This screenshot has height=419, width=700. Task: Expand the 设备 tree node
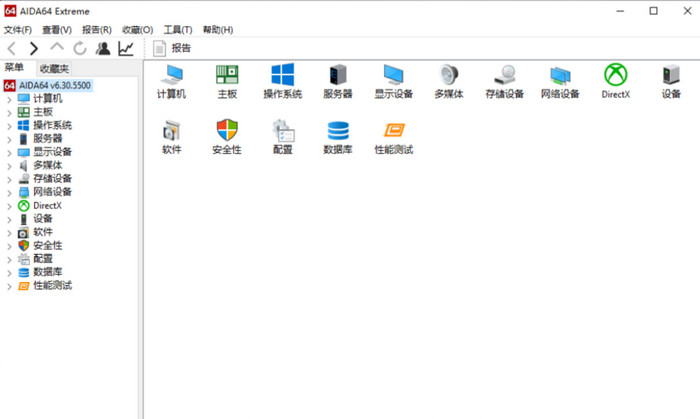coord(9,220)
